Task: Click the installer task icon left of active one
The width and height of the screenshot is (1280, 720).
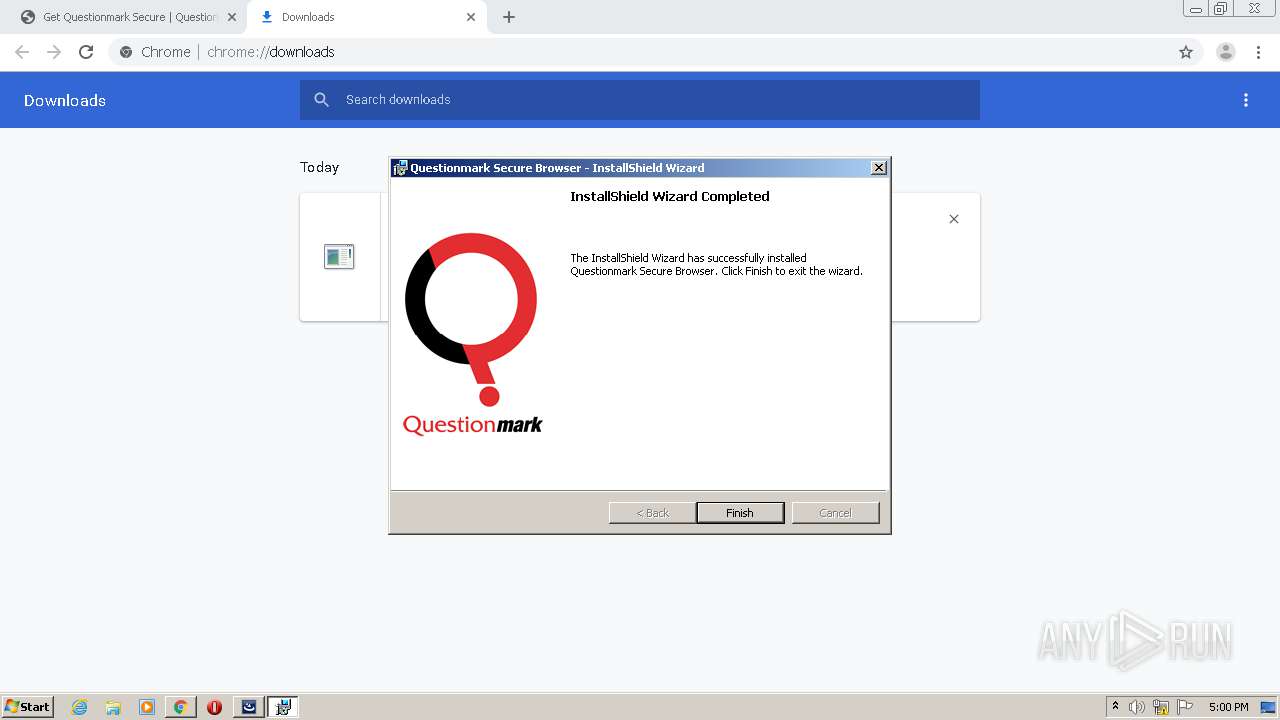Action: [249, 707]
